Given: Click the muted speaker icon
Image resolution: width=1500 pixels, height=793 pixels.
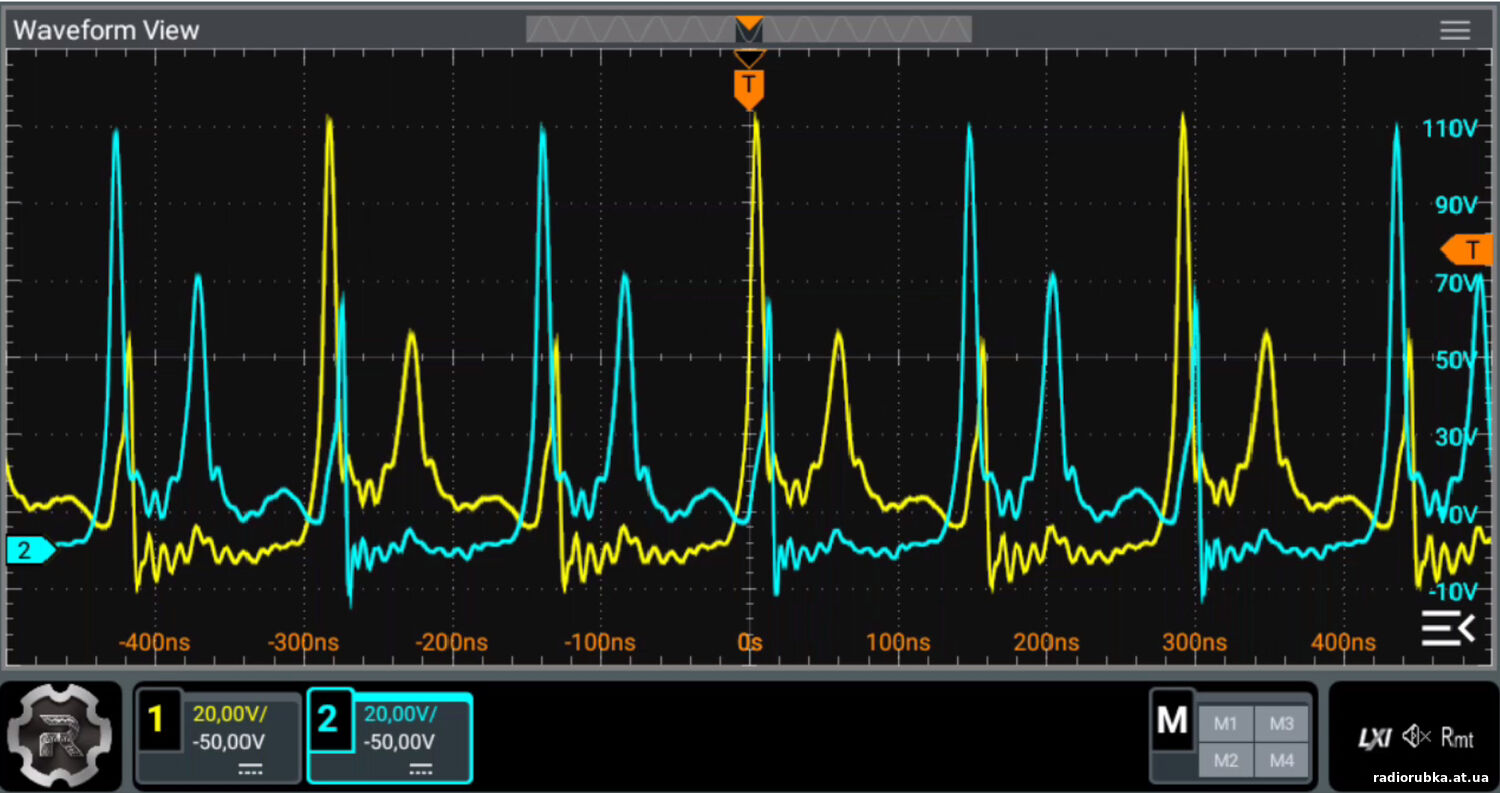Looking at the screenshot, I should 1417,738.
